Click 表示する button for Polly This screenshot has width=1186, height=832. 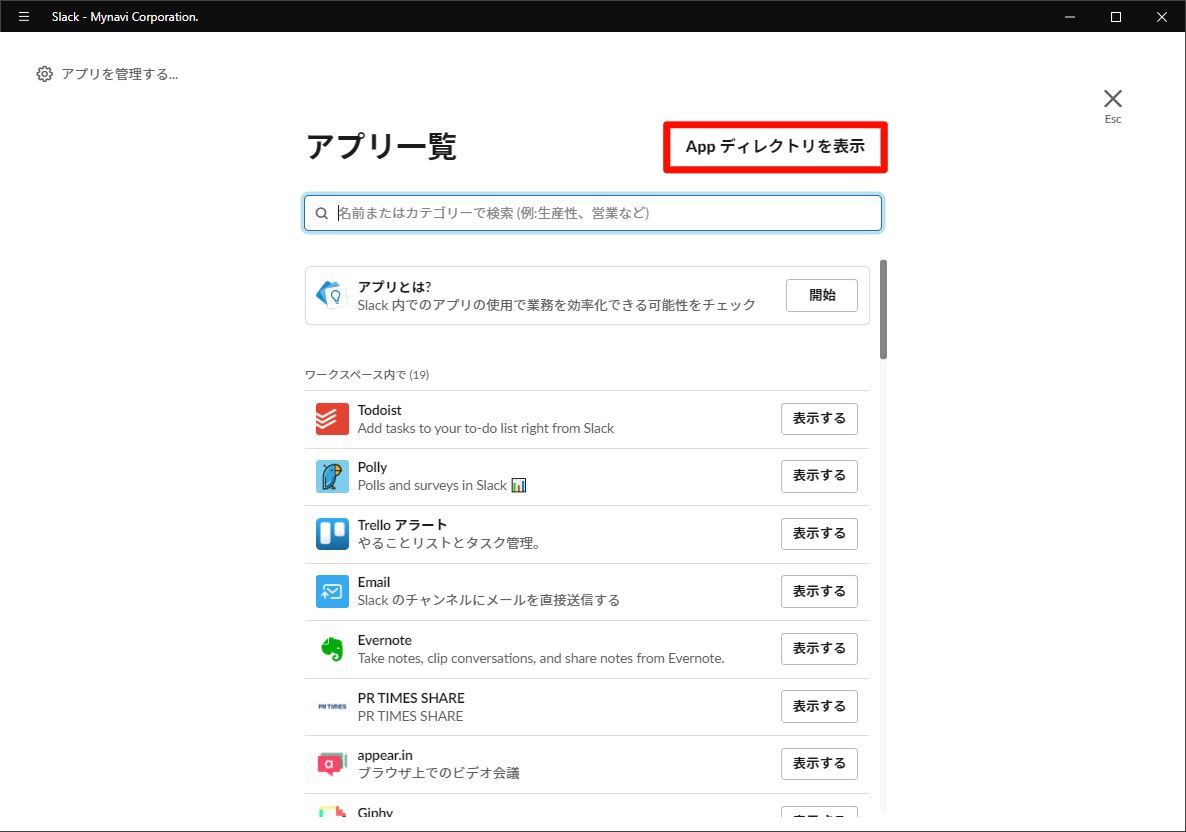coord(819,477)
